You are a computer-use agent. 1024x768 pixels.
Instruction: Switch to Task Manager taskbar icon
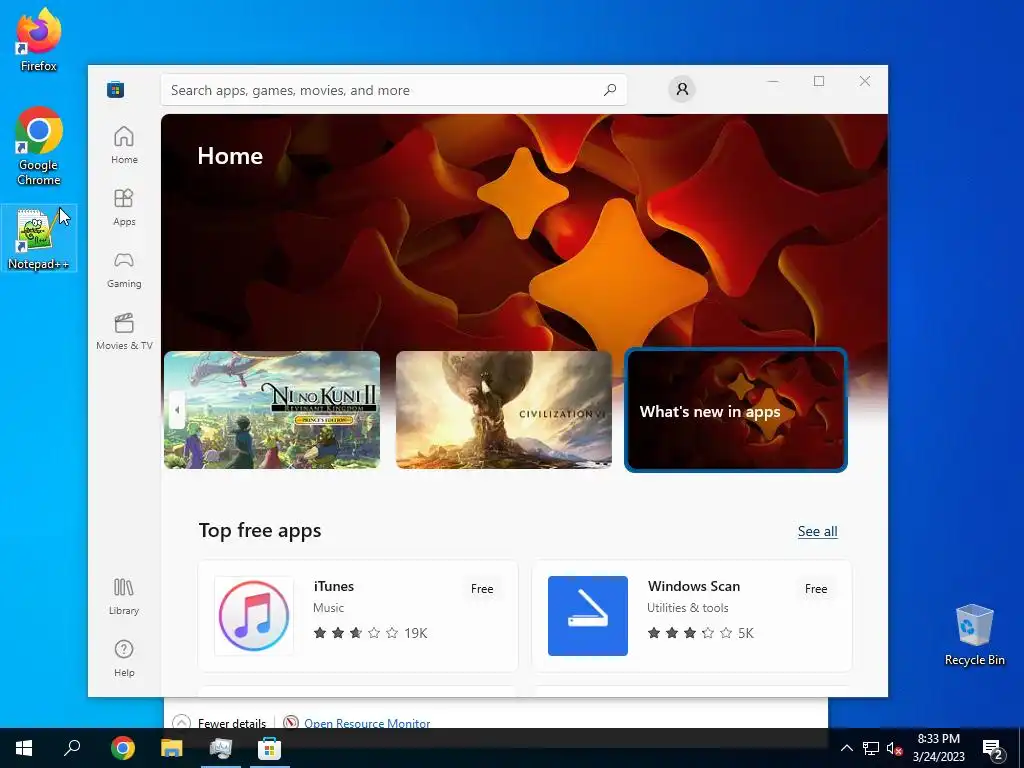[221, 748]
